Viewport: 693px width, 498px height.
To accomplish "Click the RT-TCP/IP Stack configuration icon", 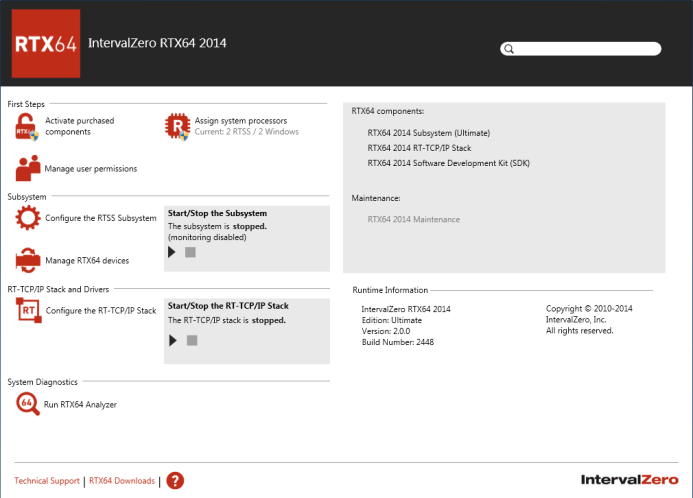I will point(29,310).
